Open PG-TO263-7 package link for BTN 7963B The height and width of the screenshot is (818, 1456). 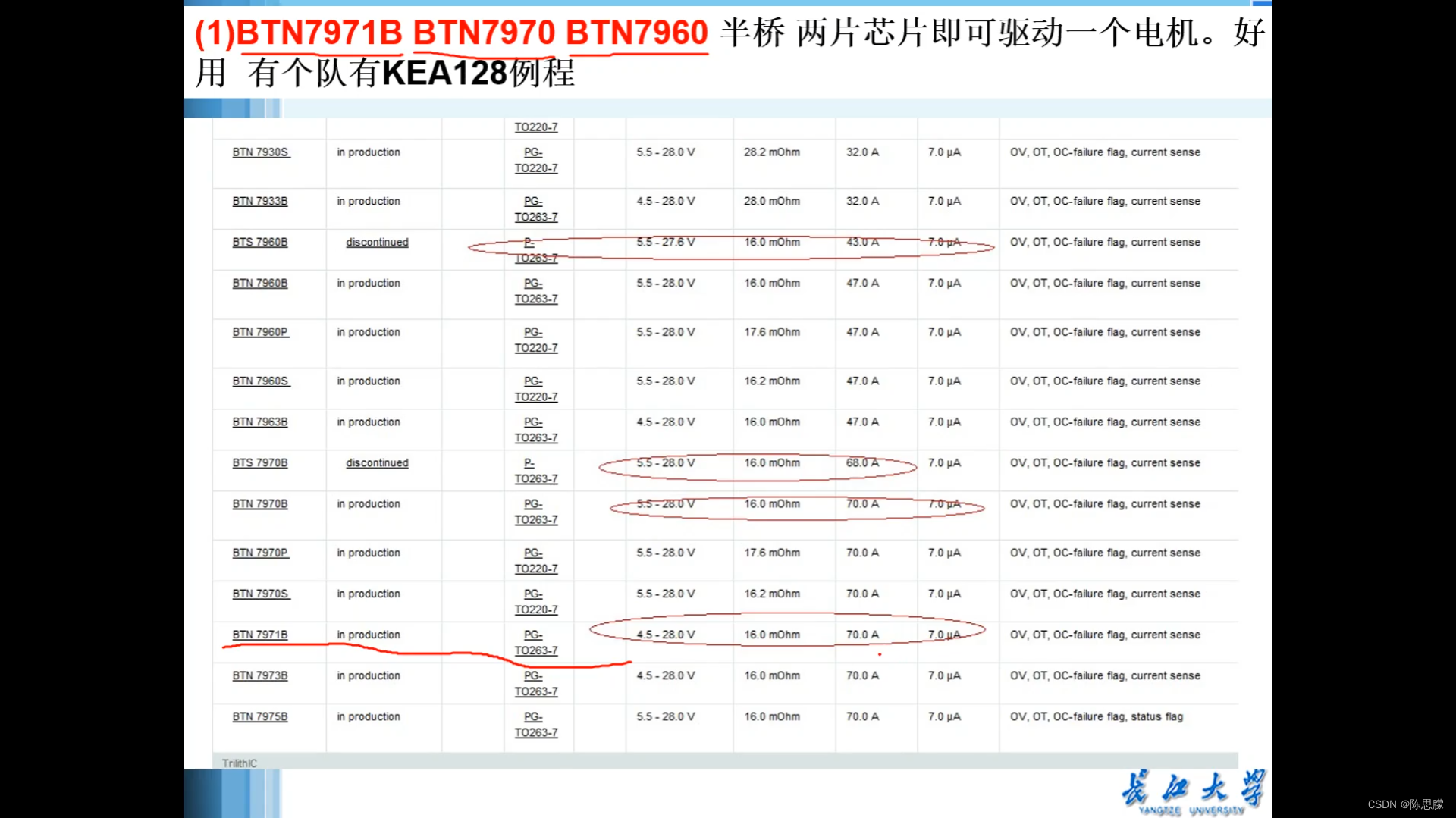pos(536,430)
